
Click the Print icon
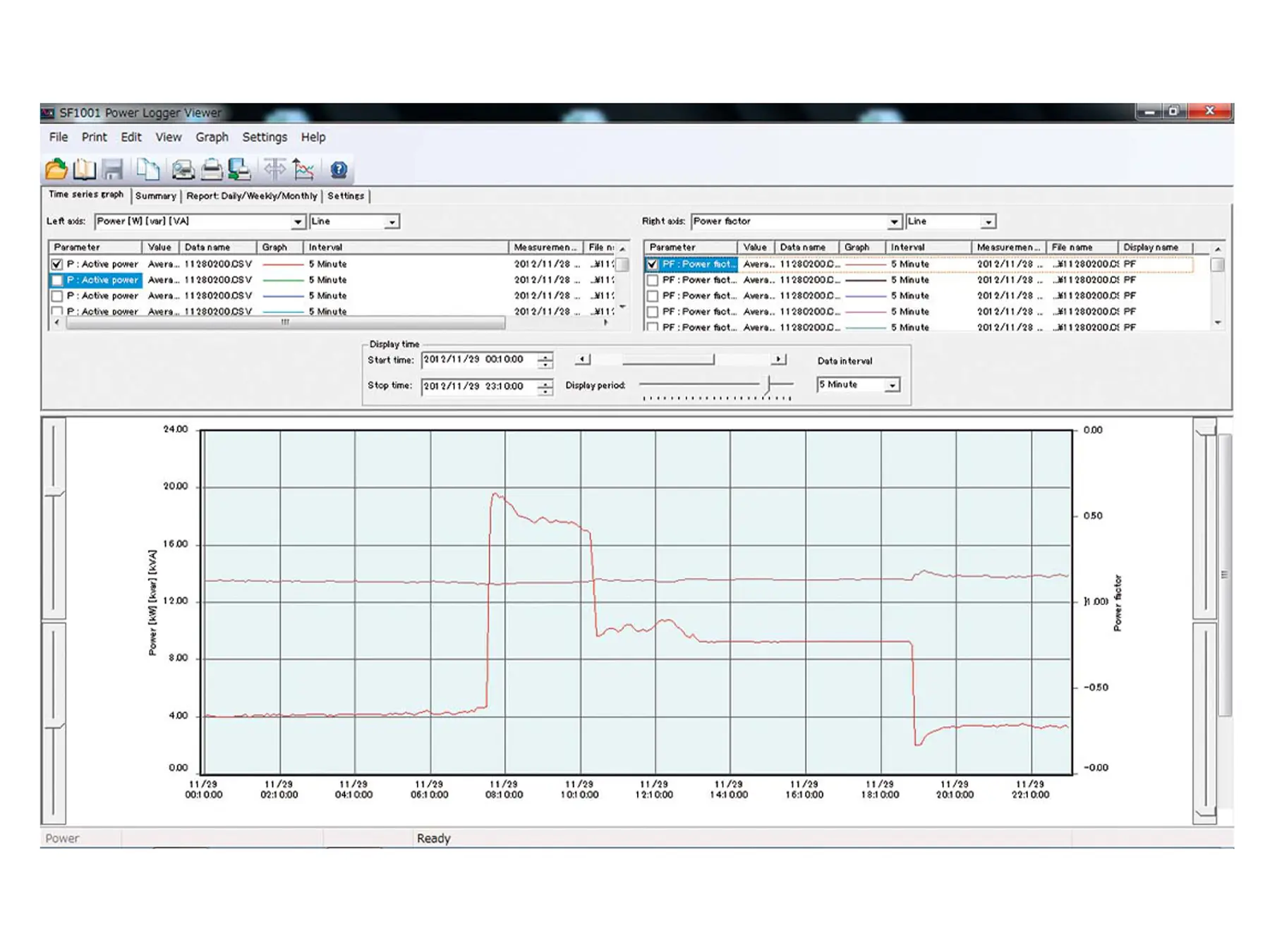210,169
